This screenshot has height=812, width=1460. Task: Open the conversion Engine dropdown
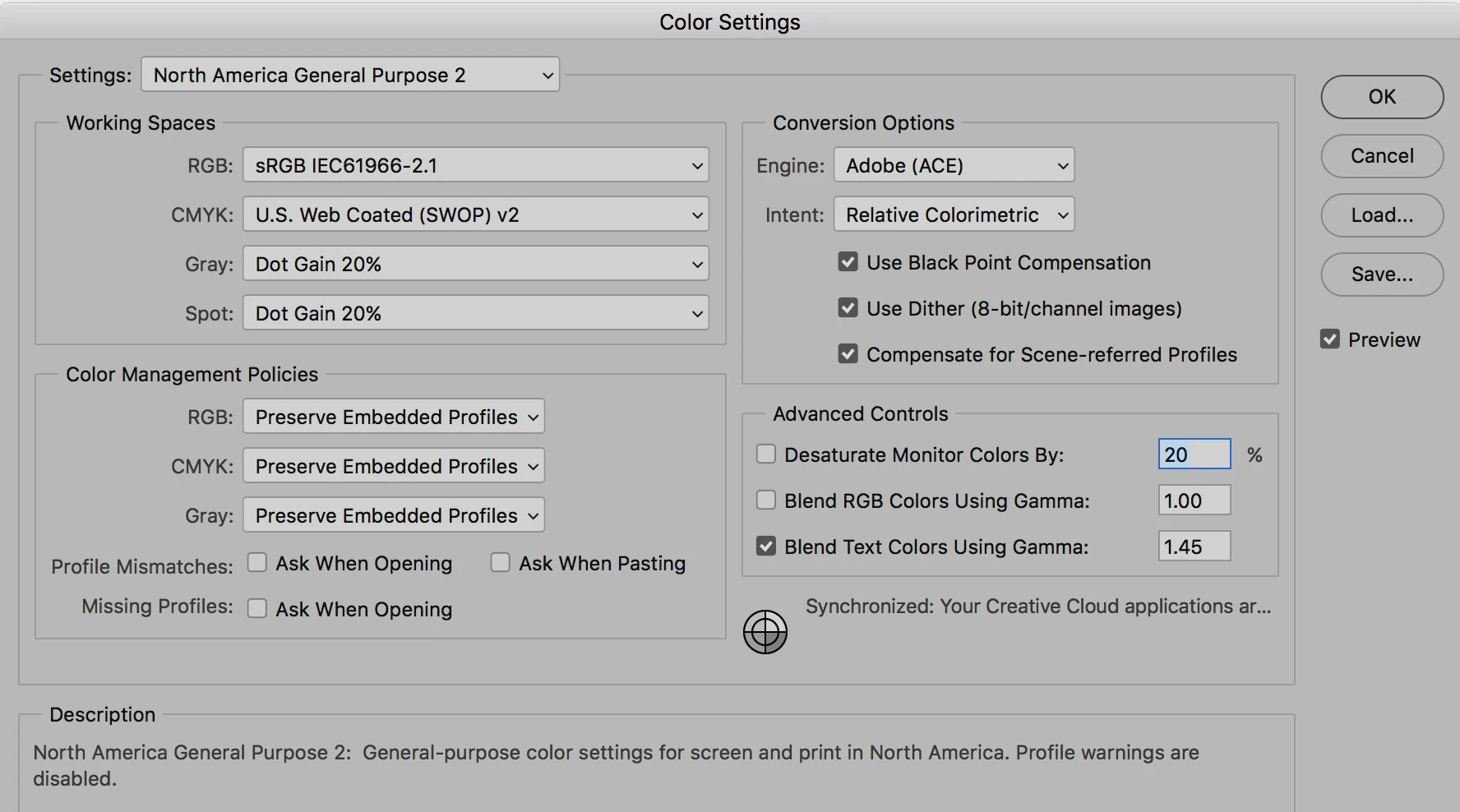(x=954, y=165)
